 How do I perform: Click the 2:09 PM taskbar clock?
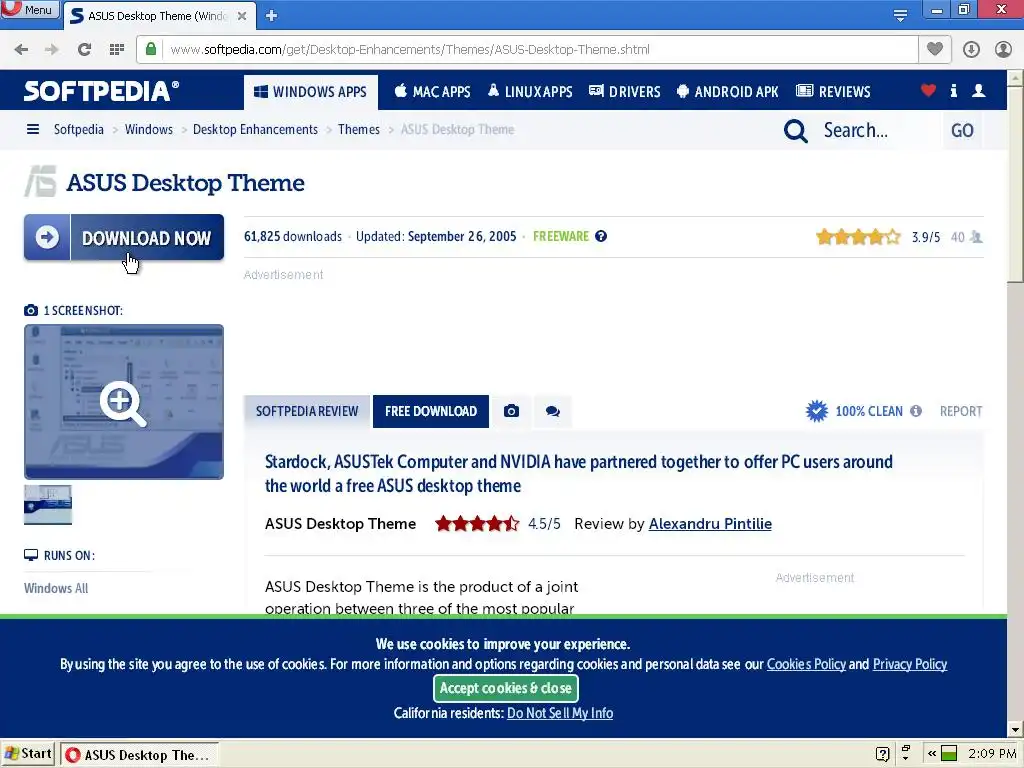tap(991, 754)
